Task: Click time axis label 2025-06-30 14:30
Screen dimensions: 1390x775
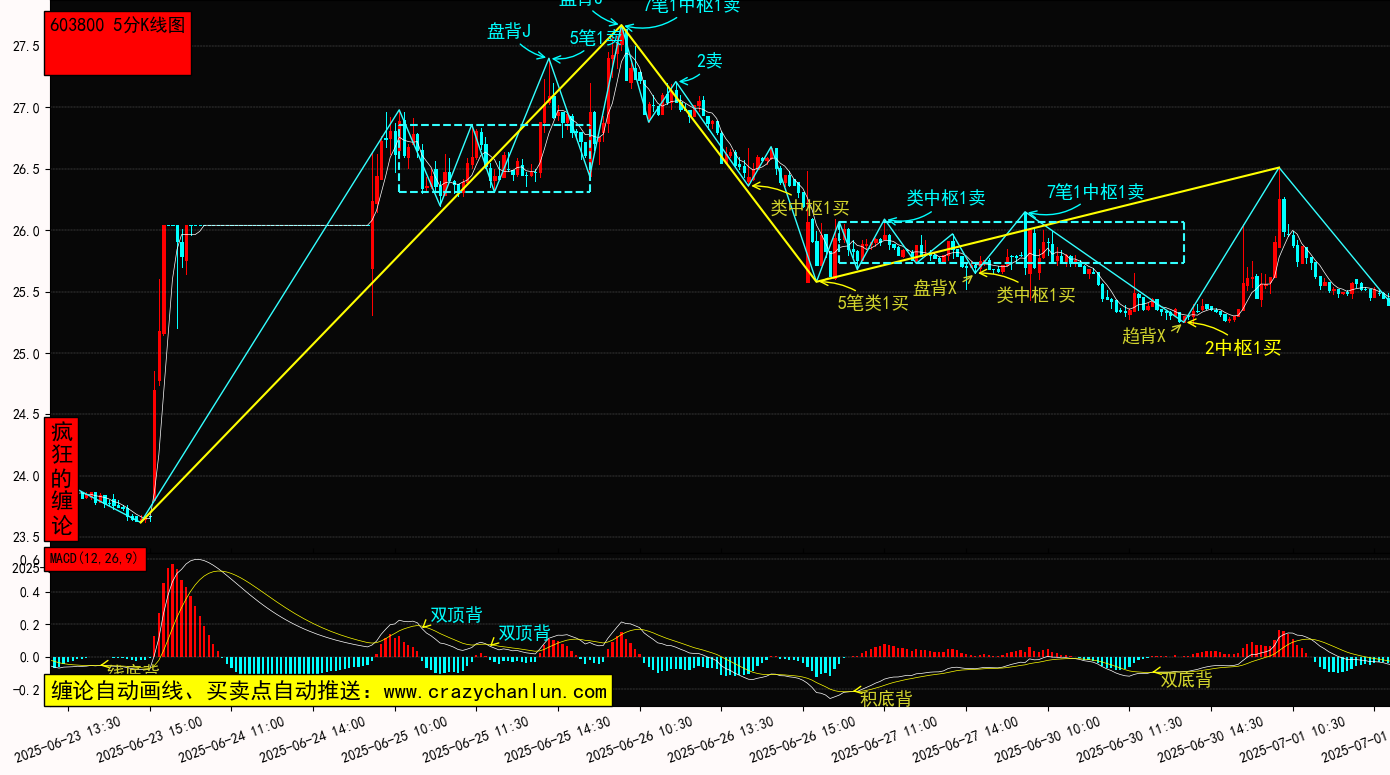Action: [x=1213, y=738]
